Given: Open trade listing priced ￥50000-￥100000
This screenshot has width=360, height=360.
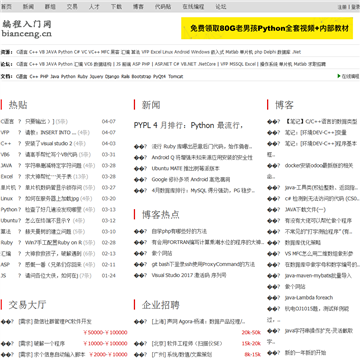Looking at the screenshot, I should [55, 322].
